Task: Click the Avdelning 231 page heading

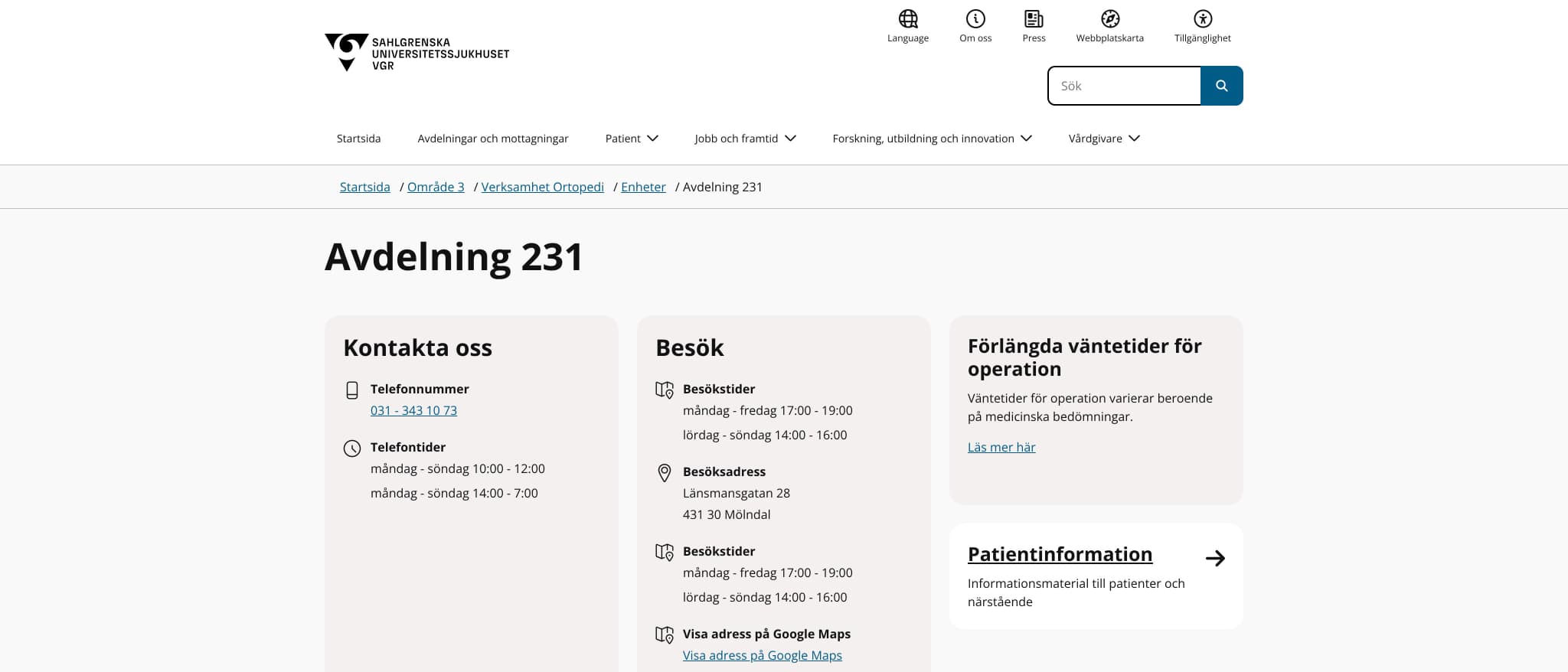Action: (x=454, y=256)
